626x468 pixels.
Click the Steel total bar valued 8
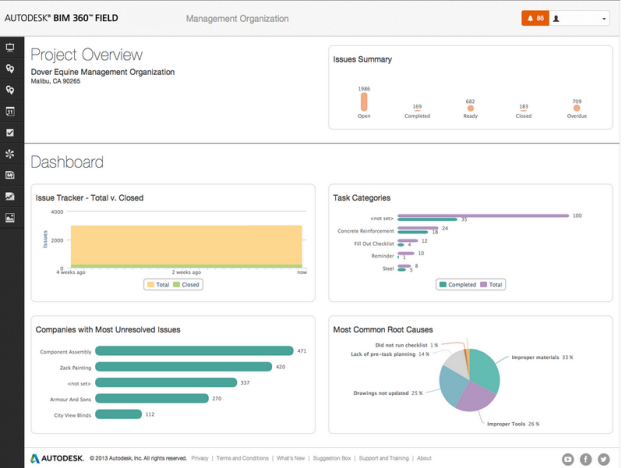pos(404,266)
